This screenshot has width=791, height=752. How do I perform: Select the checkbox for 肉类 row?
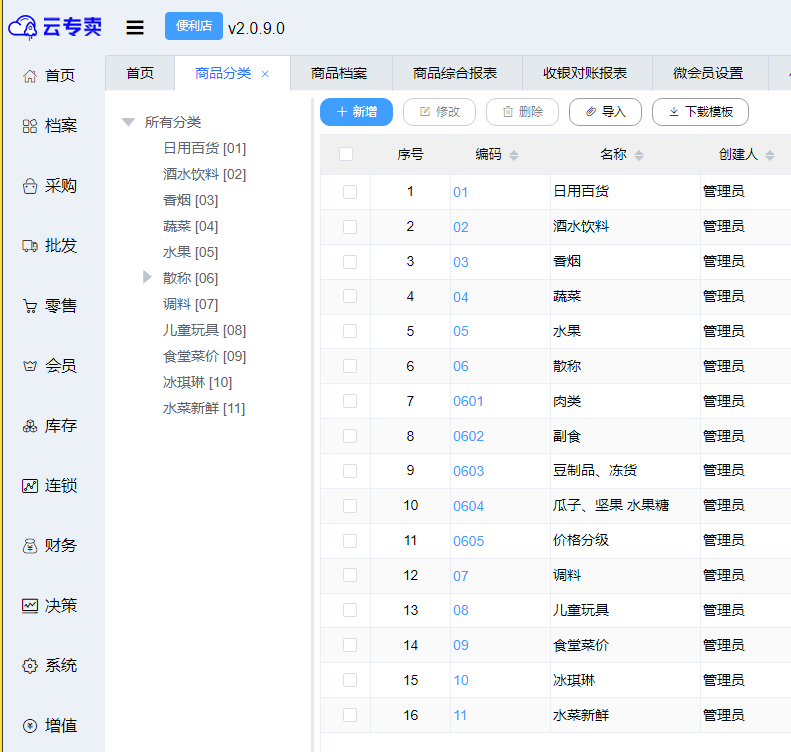point(350,401)
